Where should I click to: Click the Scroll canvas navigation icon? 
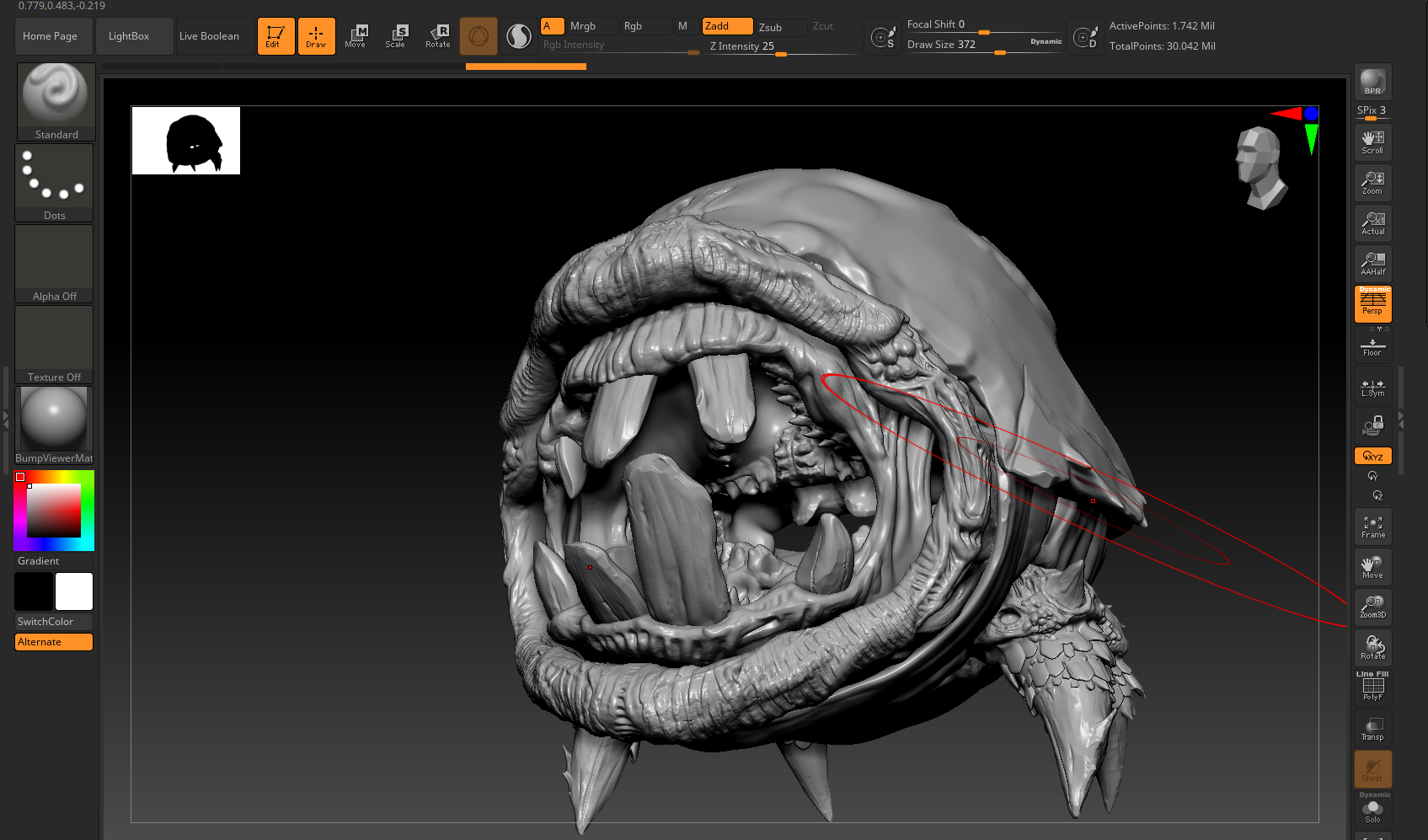1372,142
